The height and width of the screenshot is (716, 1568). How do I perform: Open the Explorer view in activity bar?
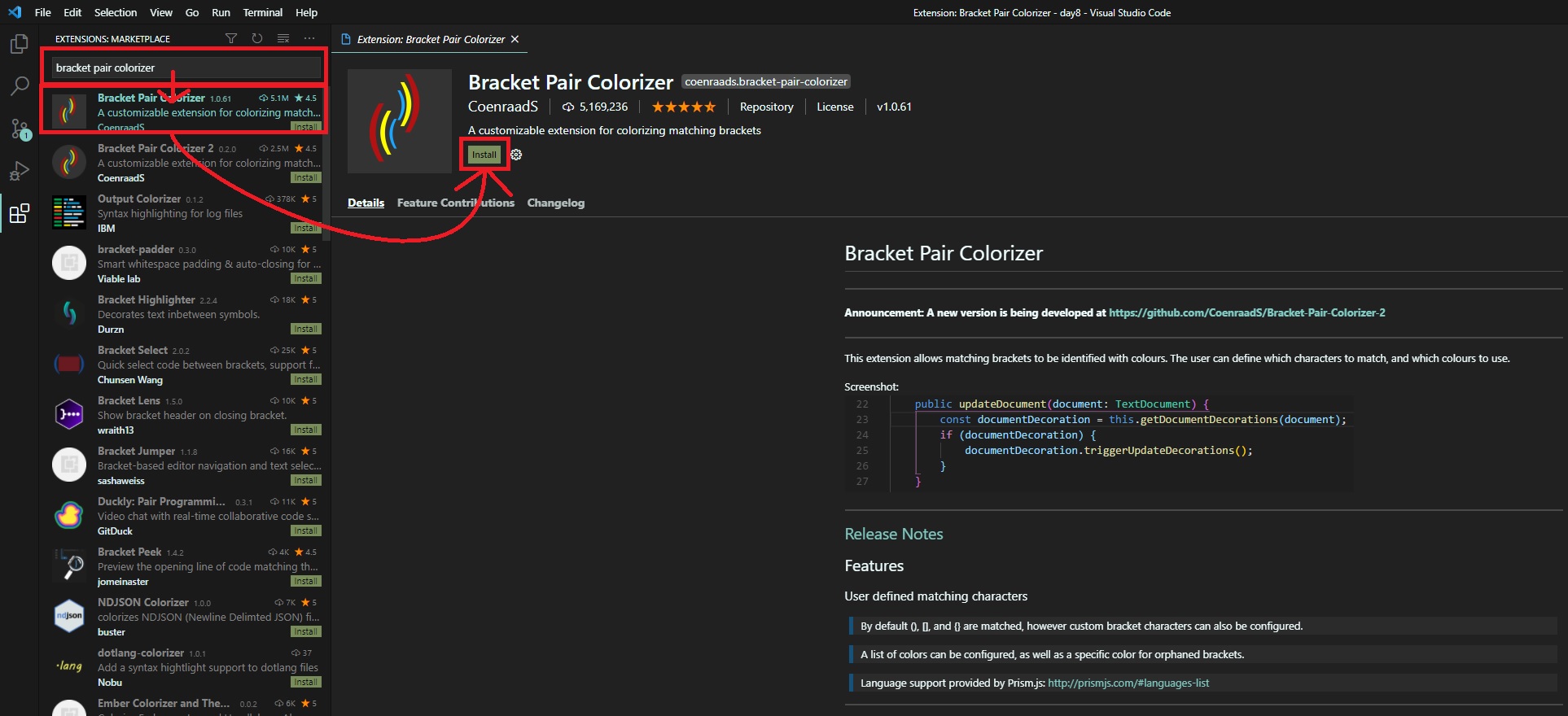(x=20, y=44)
